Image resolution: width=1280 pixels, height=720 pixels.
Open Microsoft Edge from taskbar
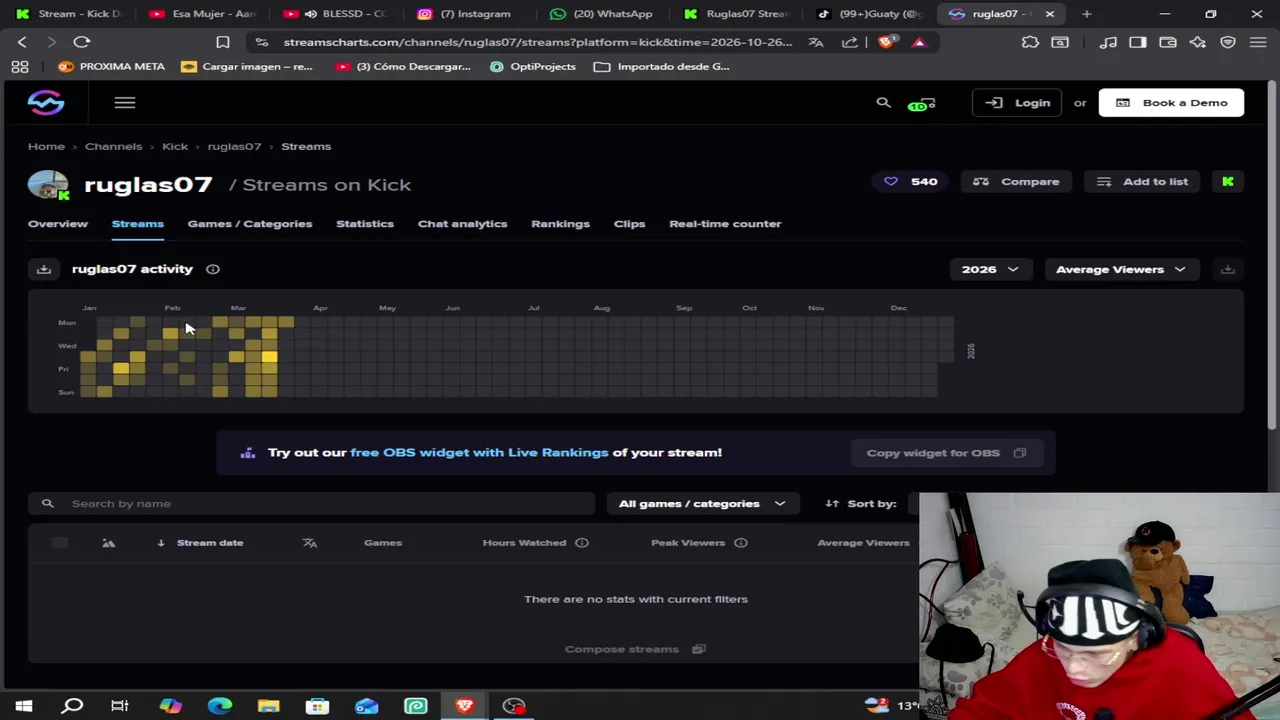pyautogui.click(x=219, y=706)
